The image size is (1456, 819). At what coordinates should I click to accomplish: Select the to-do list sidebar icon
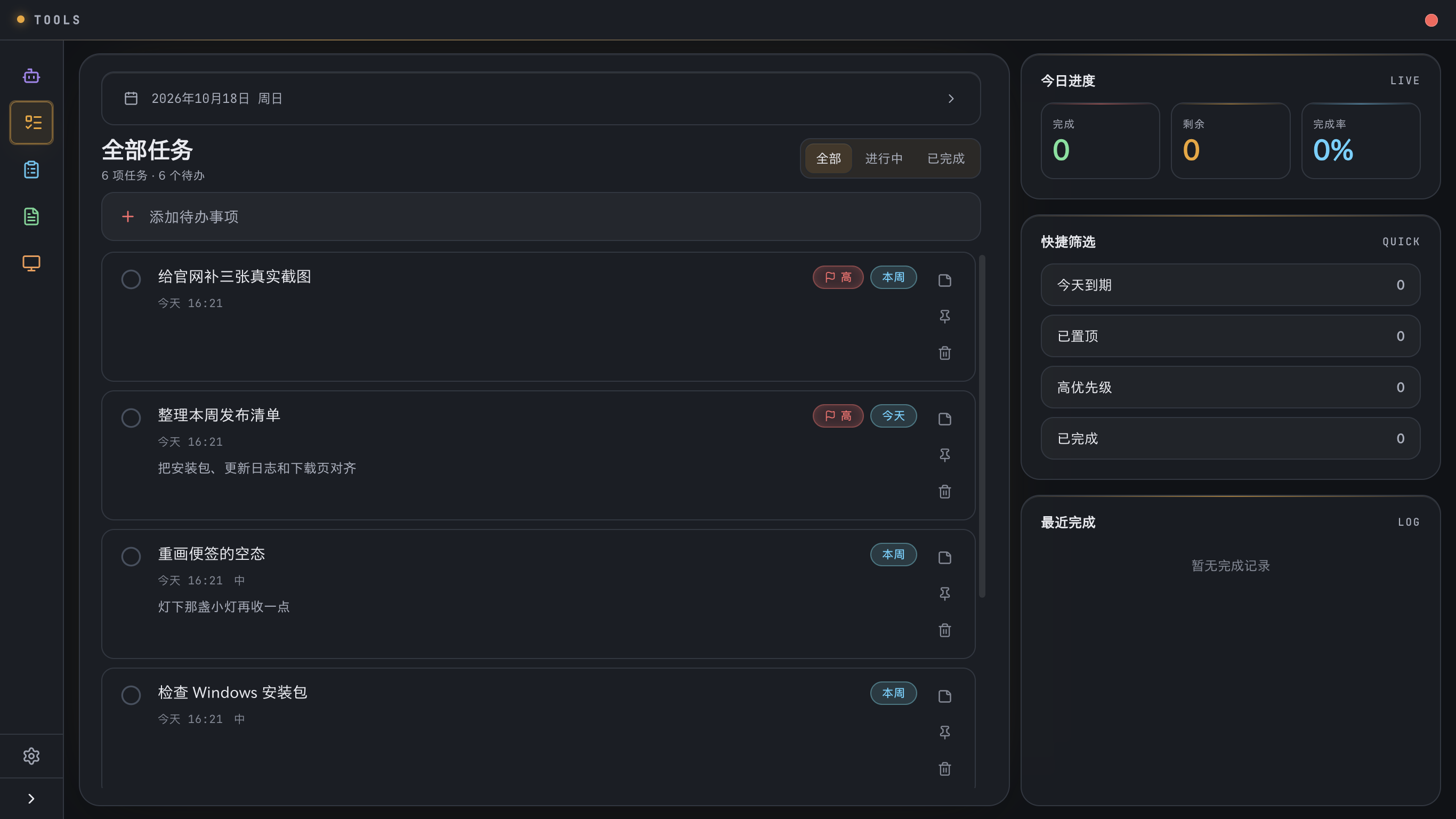(x=31, y=123)
